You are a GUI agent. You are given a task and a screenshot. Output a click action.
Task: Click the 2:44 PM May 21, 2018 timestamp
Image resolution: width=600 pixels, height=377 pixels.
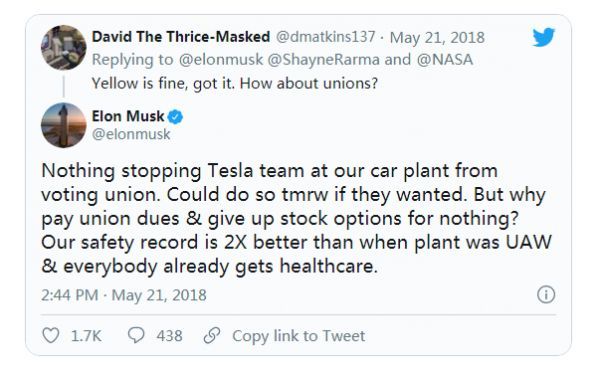124,295
